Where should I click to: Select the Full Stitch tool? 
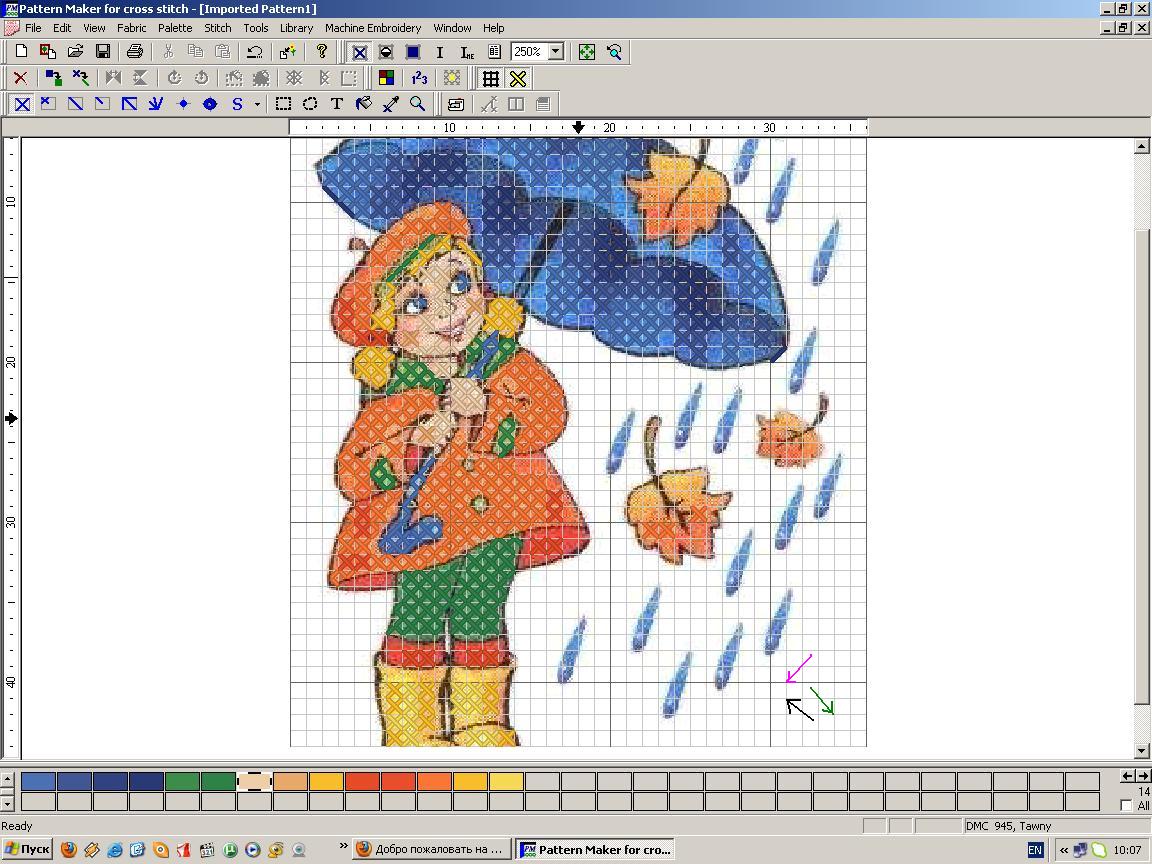click(22, 104)
